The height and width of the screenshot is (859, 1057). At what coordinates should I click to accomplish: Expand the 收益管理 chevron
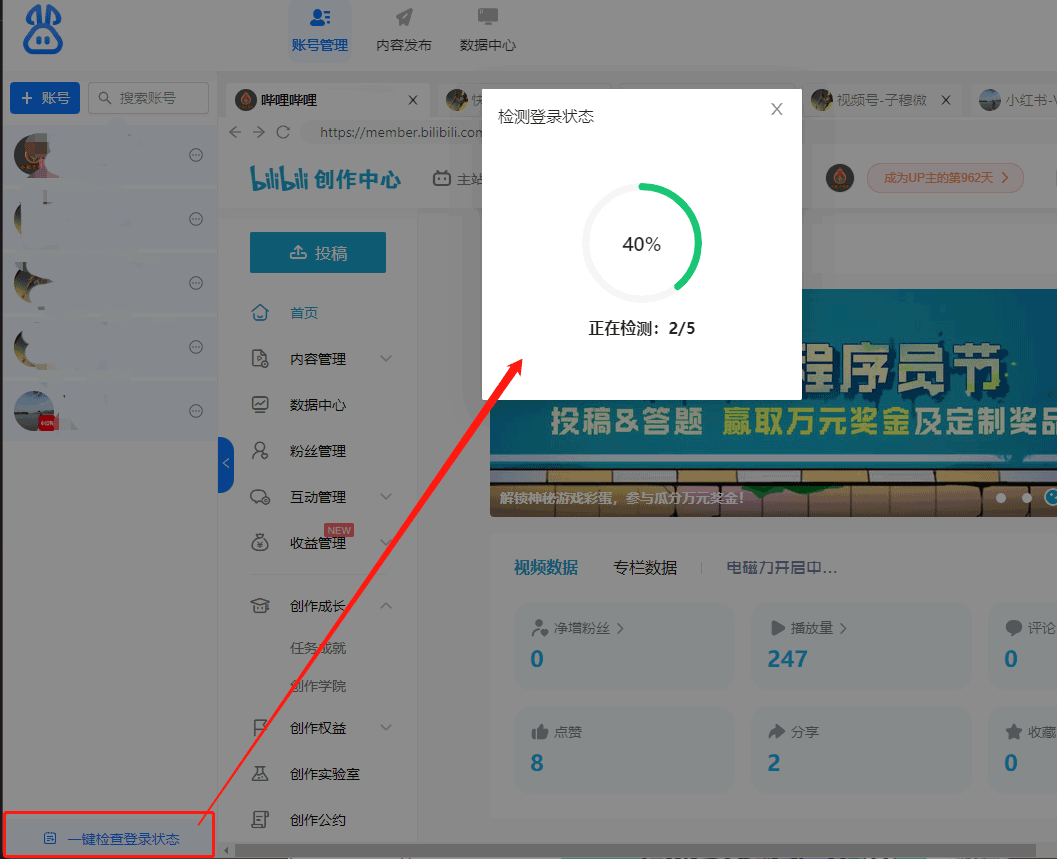coord(386,543)
